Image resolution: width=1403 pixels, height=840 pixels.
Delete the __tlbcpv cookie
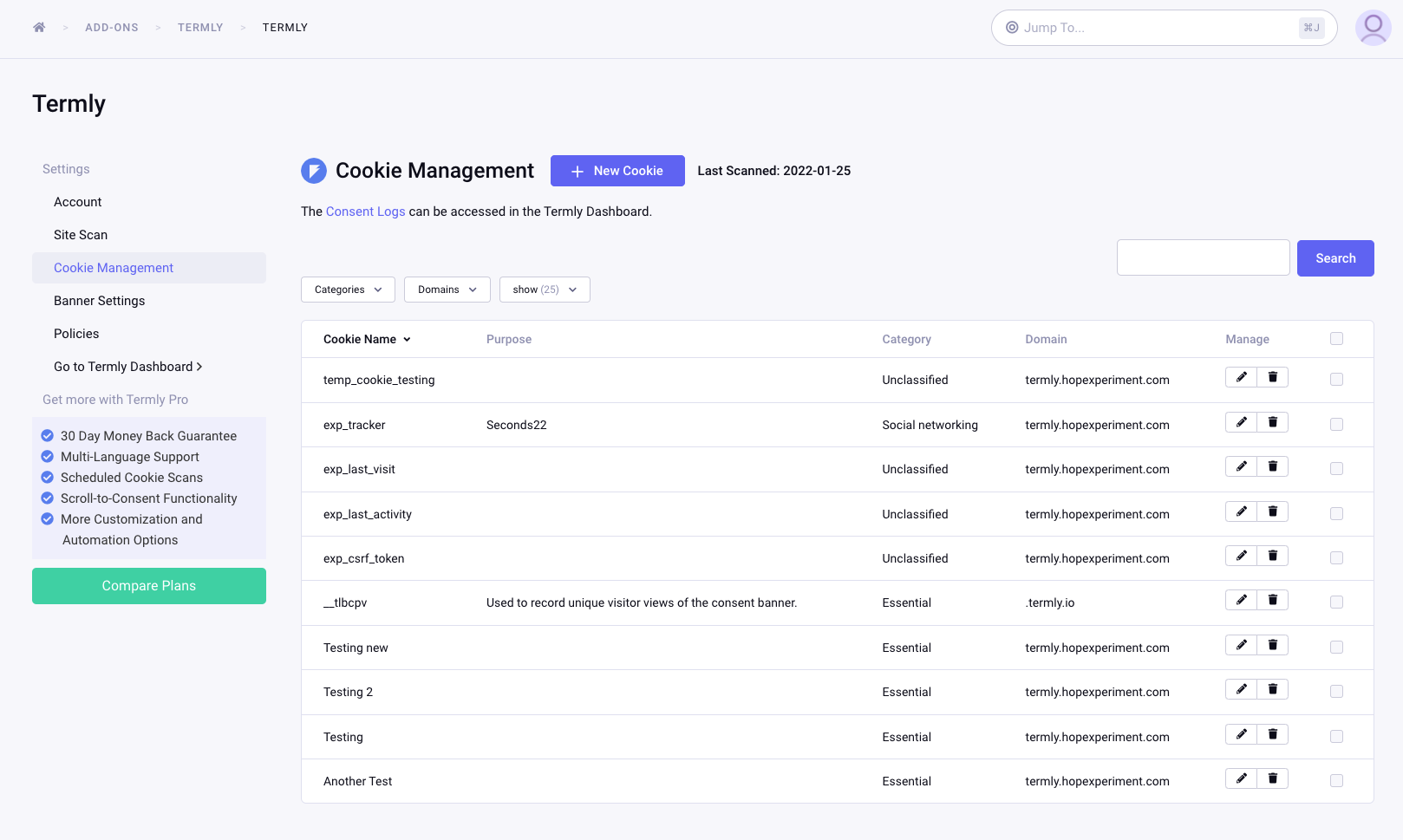coord(1273,600)
